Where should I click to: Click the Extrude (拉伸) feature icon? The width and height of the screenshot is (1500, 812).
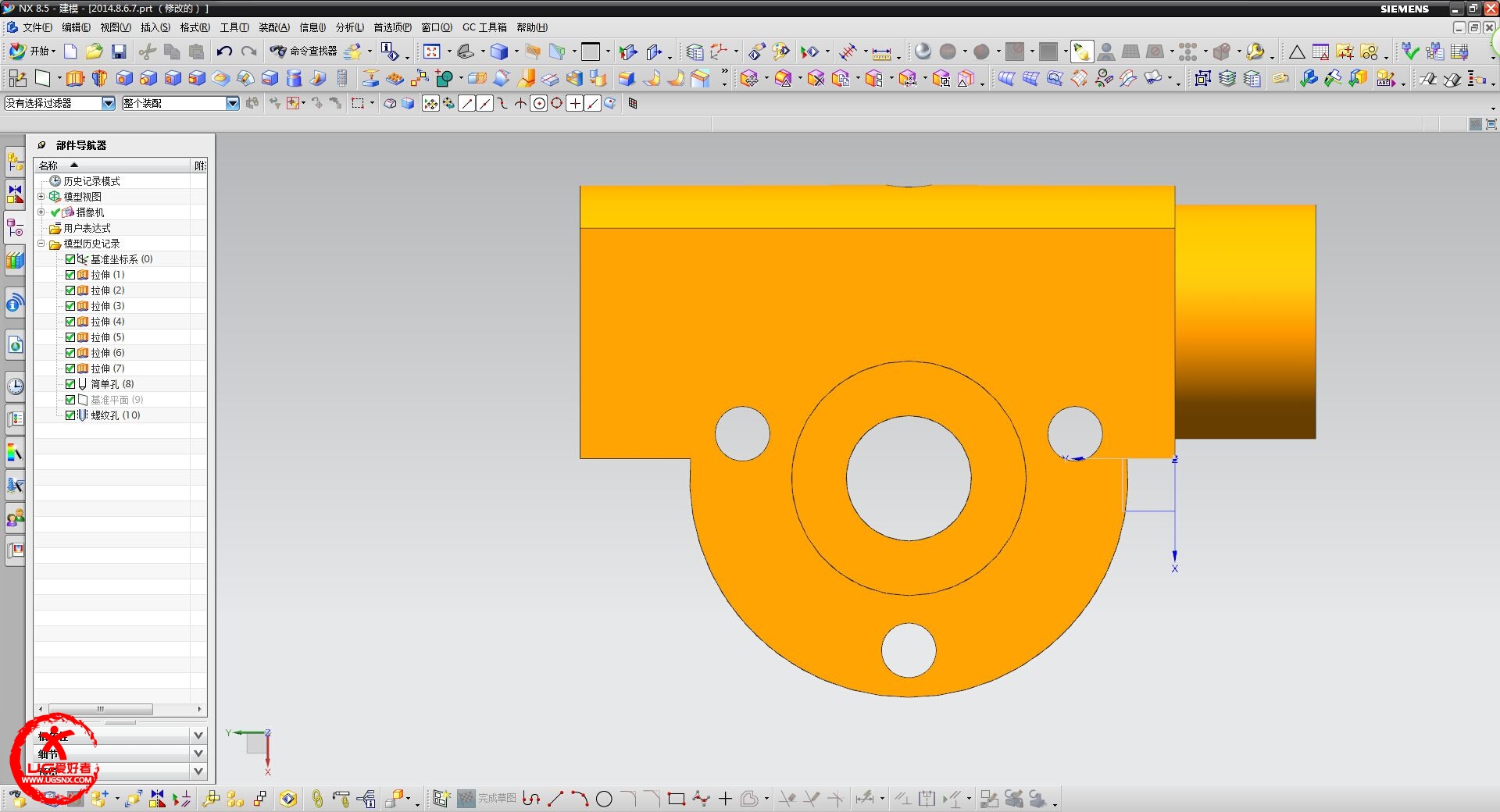[75, 78]
